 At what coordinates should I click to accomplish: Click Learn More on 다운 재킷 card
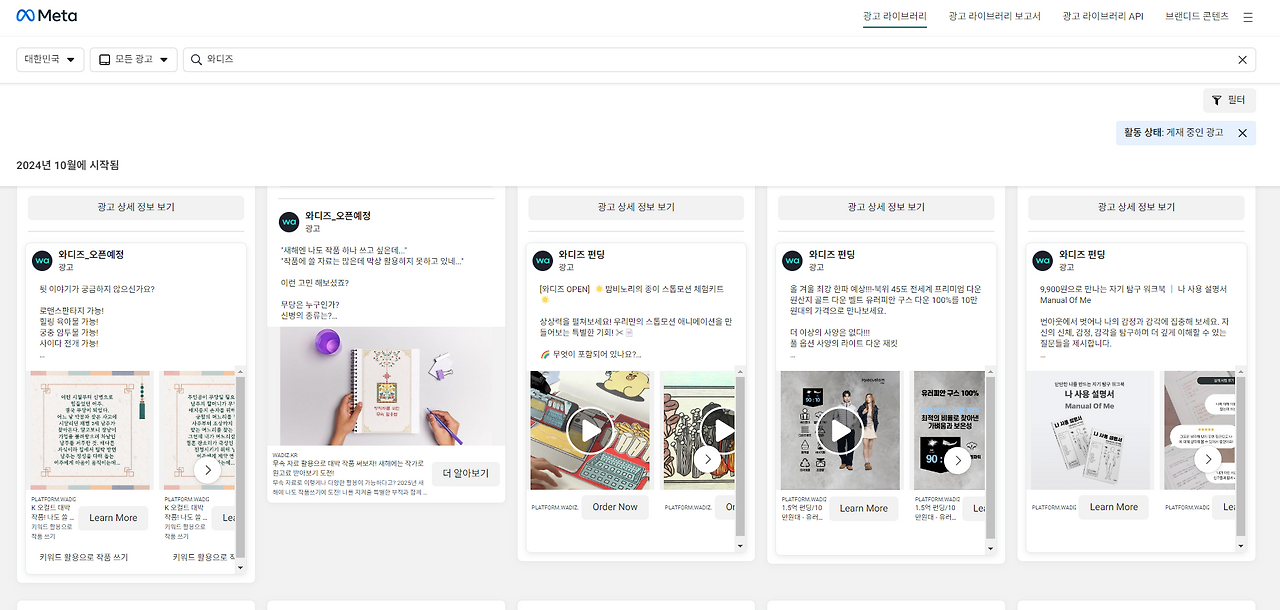[864, 508]
